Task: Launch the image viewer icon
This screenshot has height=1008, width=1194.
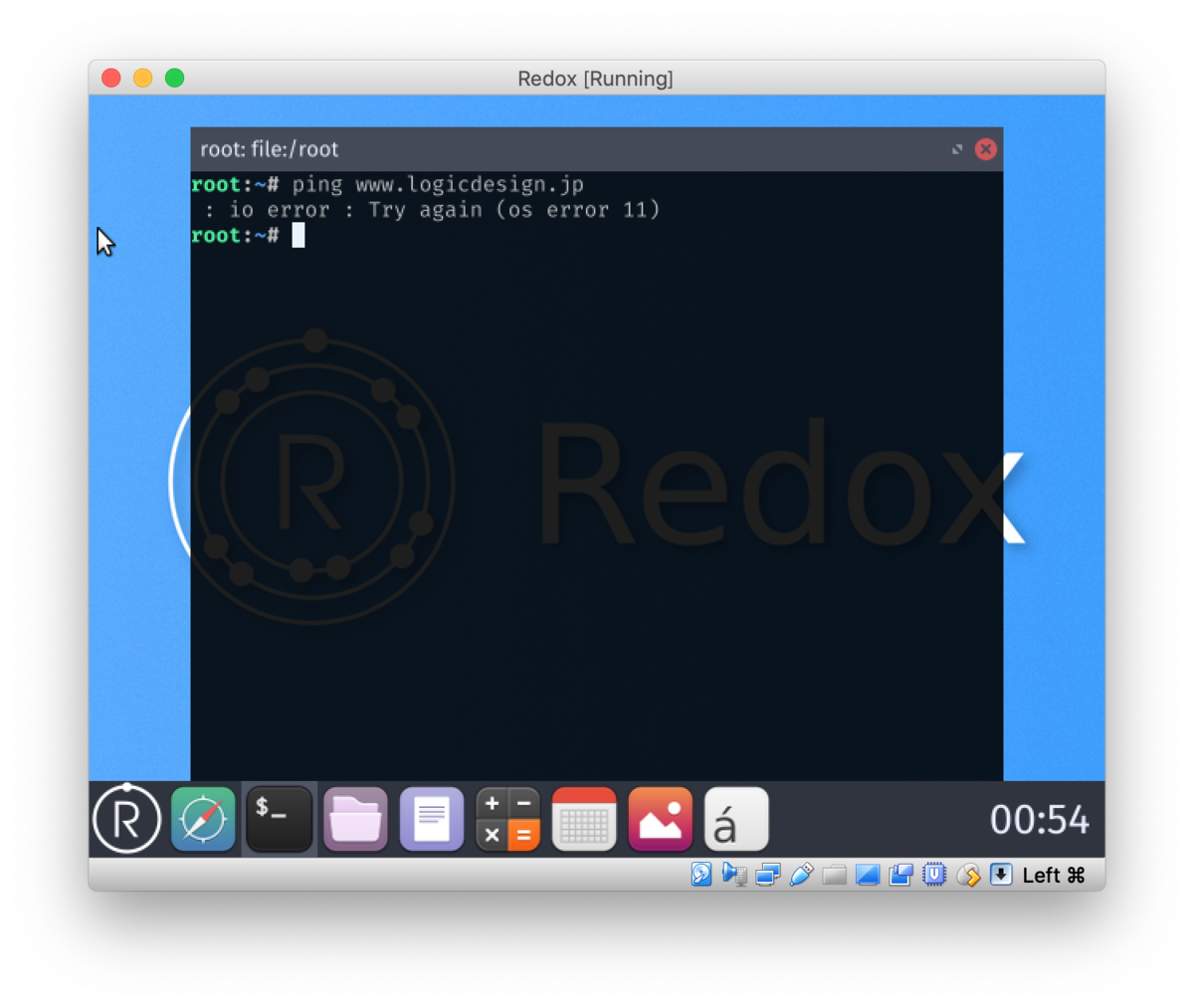Action: tap(660, 819)
